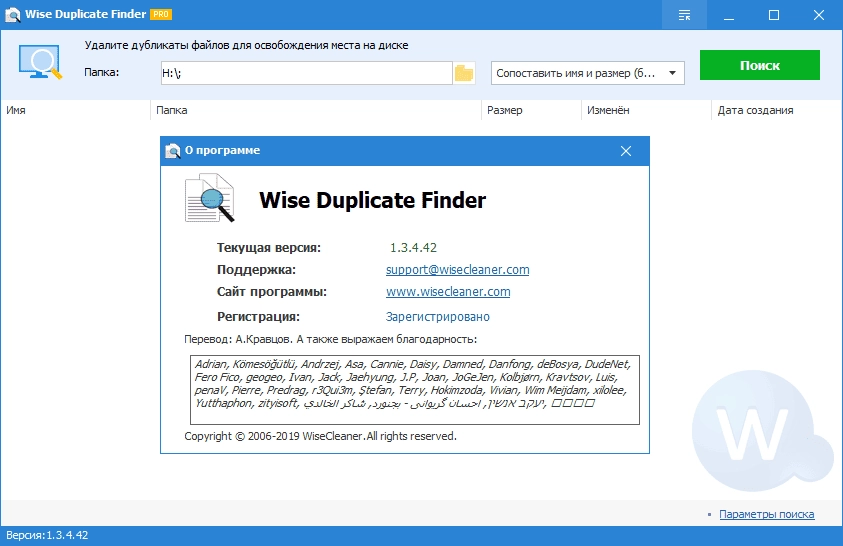Click the Wise Duplicate Finder heading in dialog

[373, 200]
